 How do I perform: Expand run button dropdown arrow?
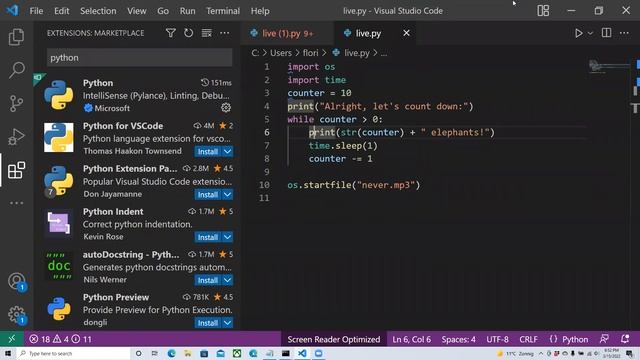(590, 33)
